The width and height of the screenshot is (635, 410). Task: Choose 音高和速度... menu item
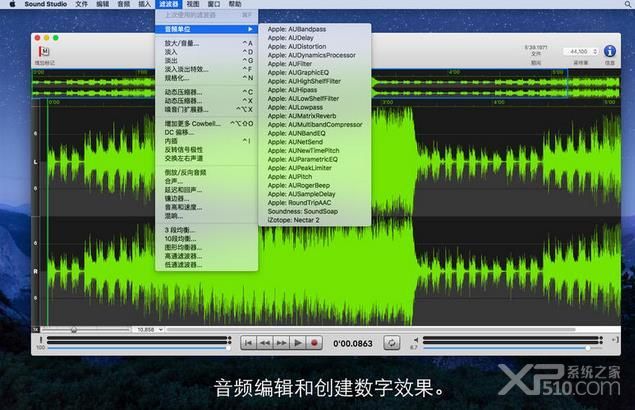[207, 207]
